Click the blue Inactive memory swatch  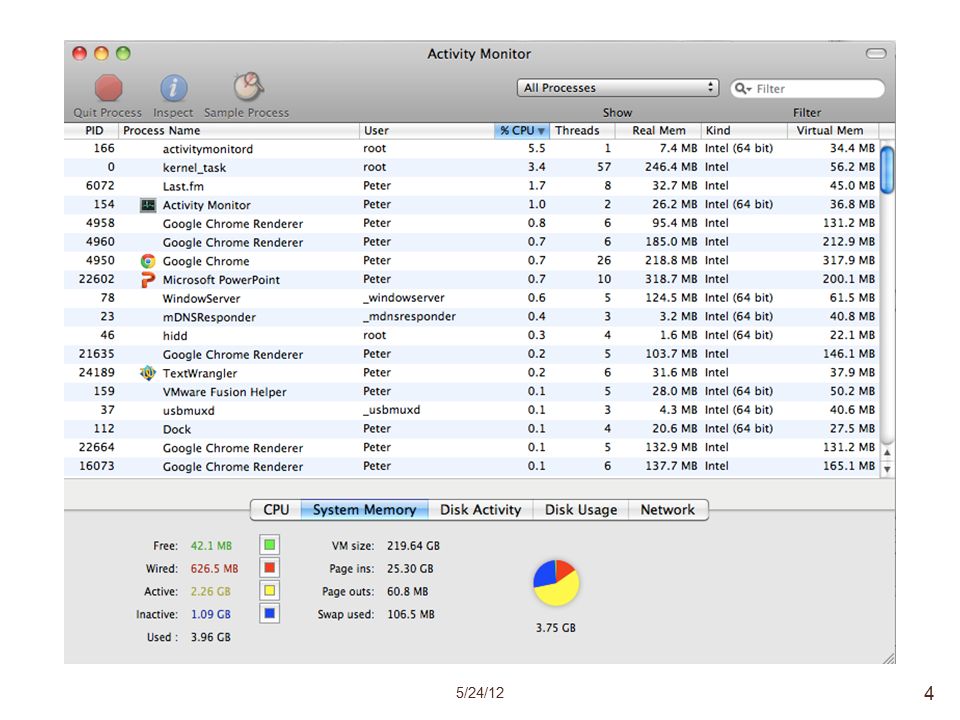tap(269, 613)
